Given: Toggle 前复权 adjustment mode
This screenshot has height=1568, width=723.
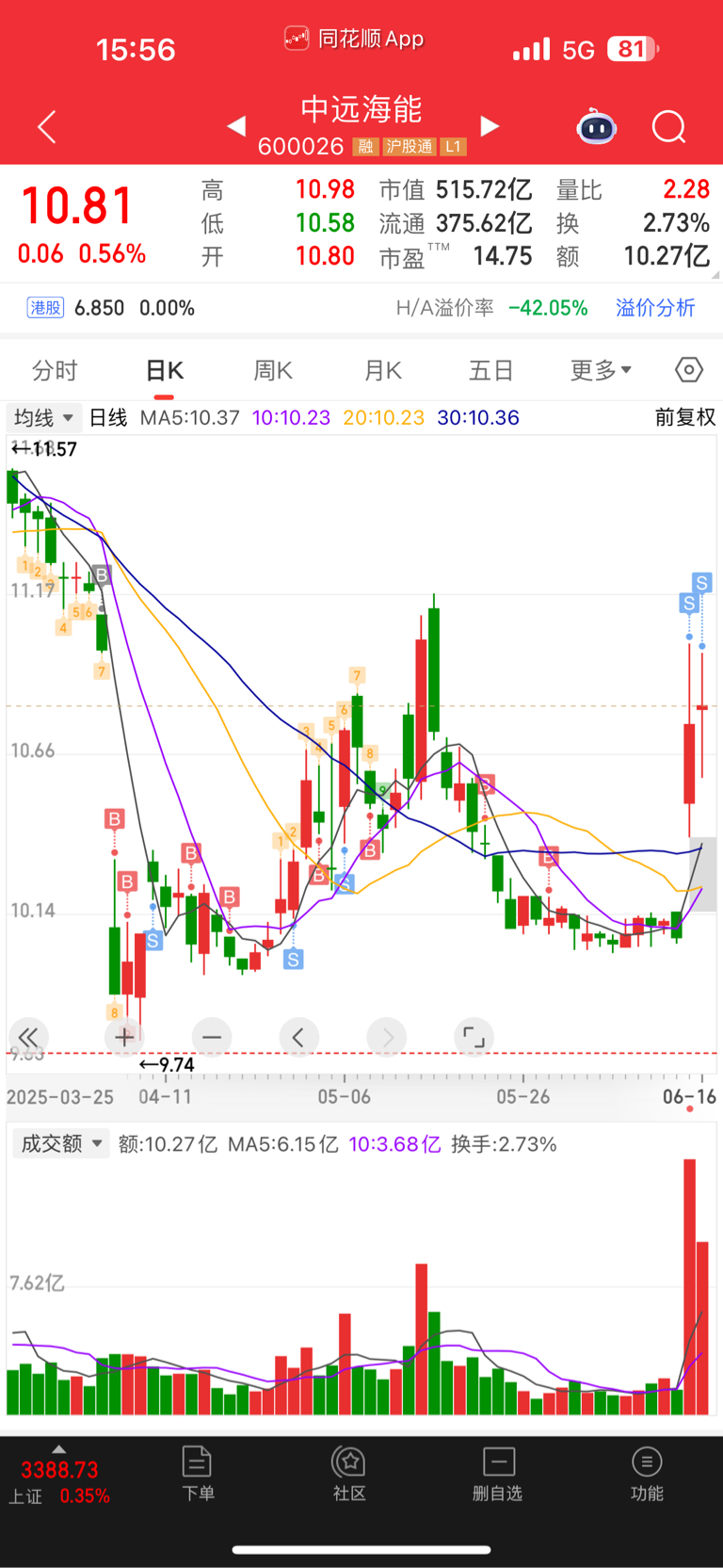Looking at the screenshot, I should tap(685, 417).
